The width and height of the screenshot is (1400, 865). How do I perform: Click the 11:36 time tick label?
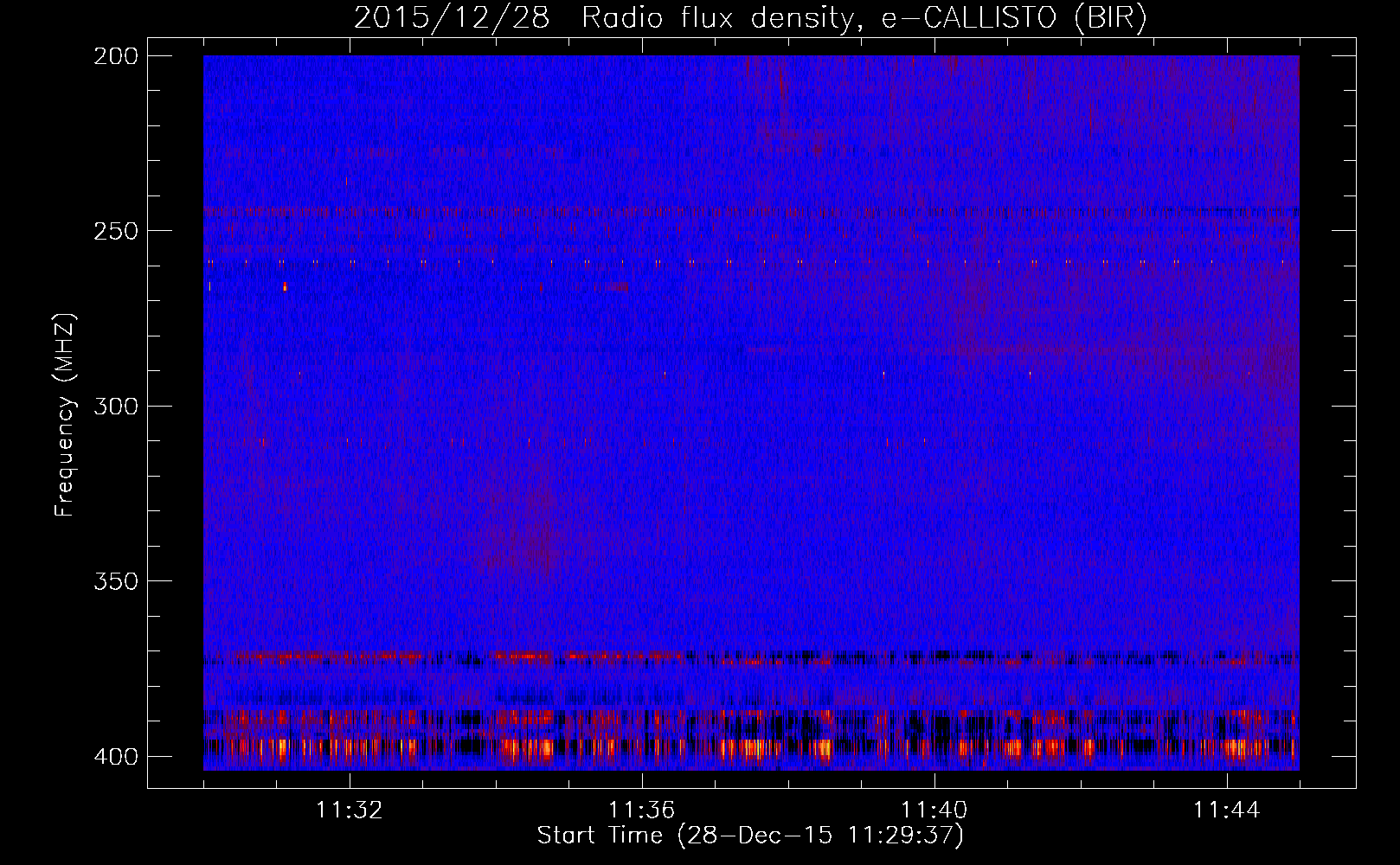[642, 811]
